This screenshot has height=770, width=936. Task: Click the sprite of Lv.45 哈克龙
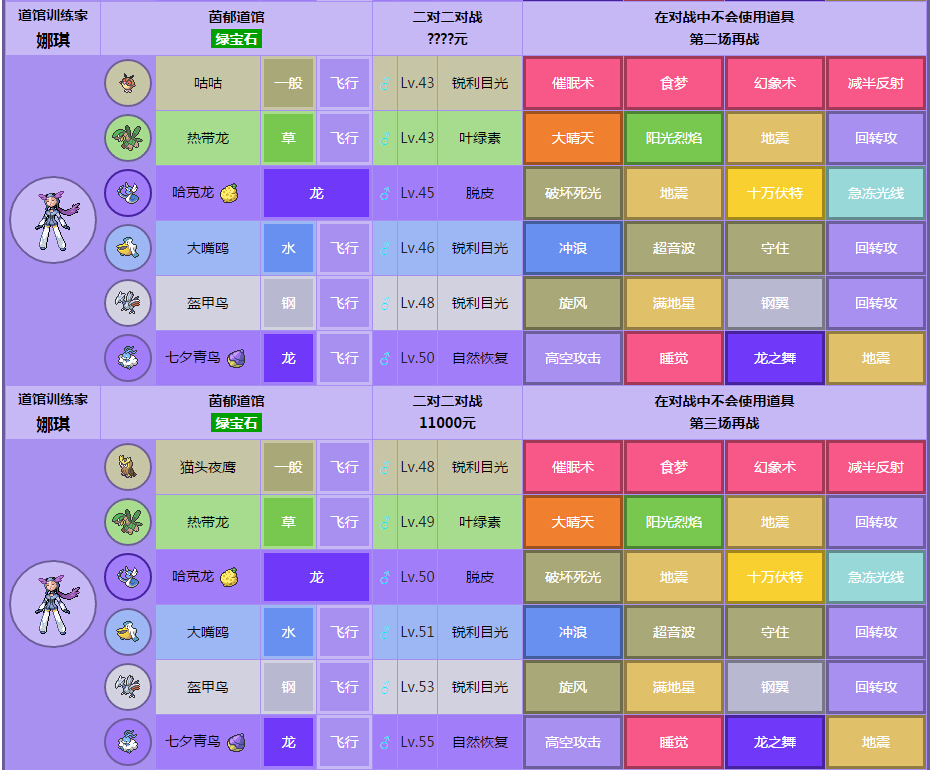[x=128, y=193]
